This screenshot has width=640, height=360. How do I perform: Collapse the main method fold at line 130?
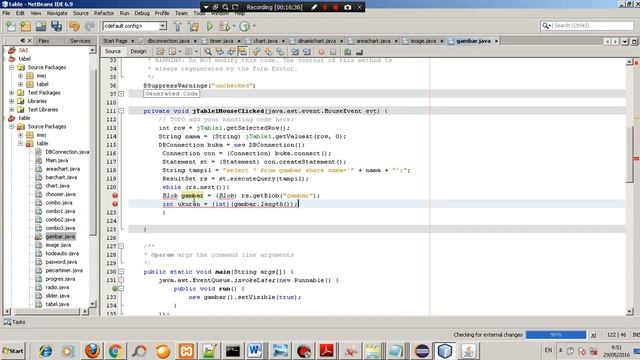pos(121,272)
